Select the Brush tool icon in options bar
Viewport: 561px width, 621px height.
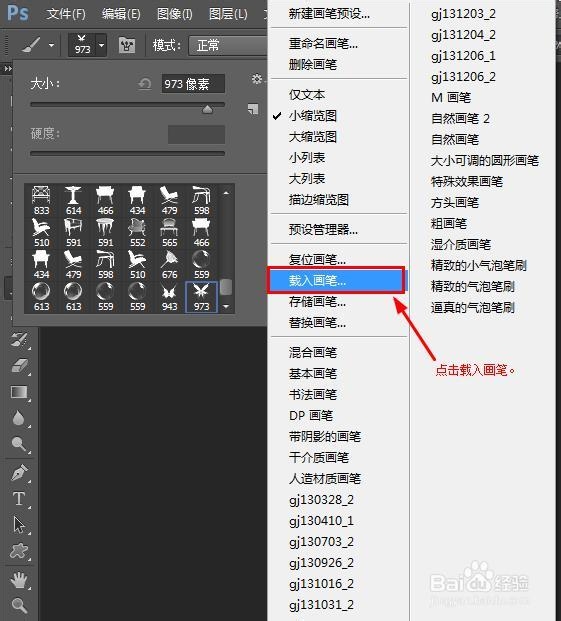(31, 45)
